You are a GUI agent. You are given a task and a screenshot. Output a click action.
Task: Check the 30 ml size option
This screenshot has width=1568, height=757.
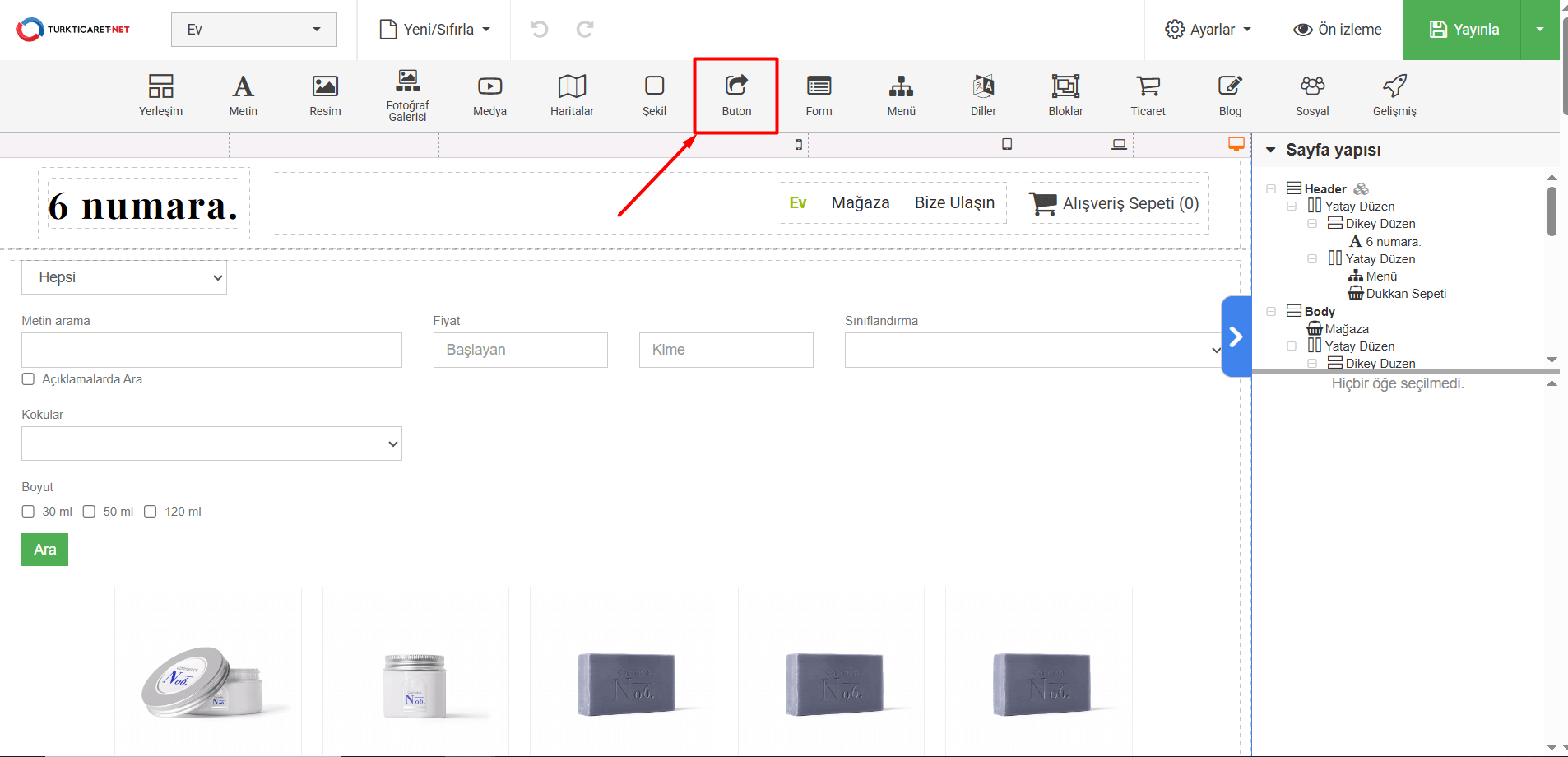(29, 512)
